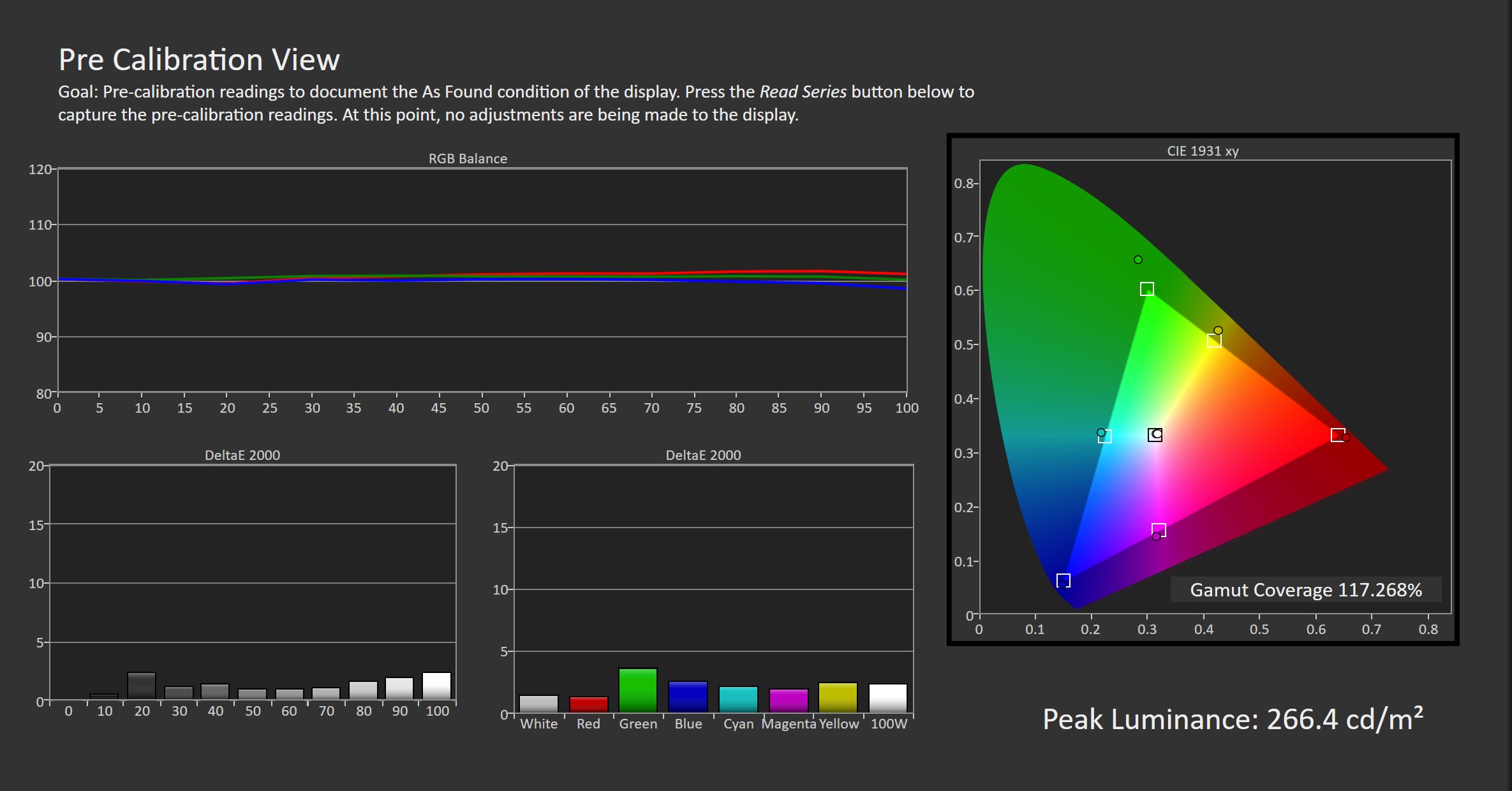
Task: Click the grayscale DeltaE bar at 40
Action: [215, 691]
